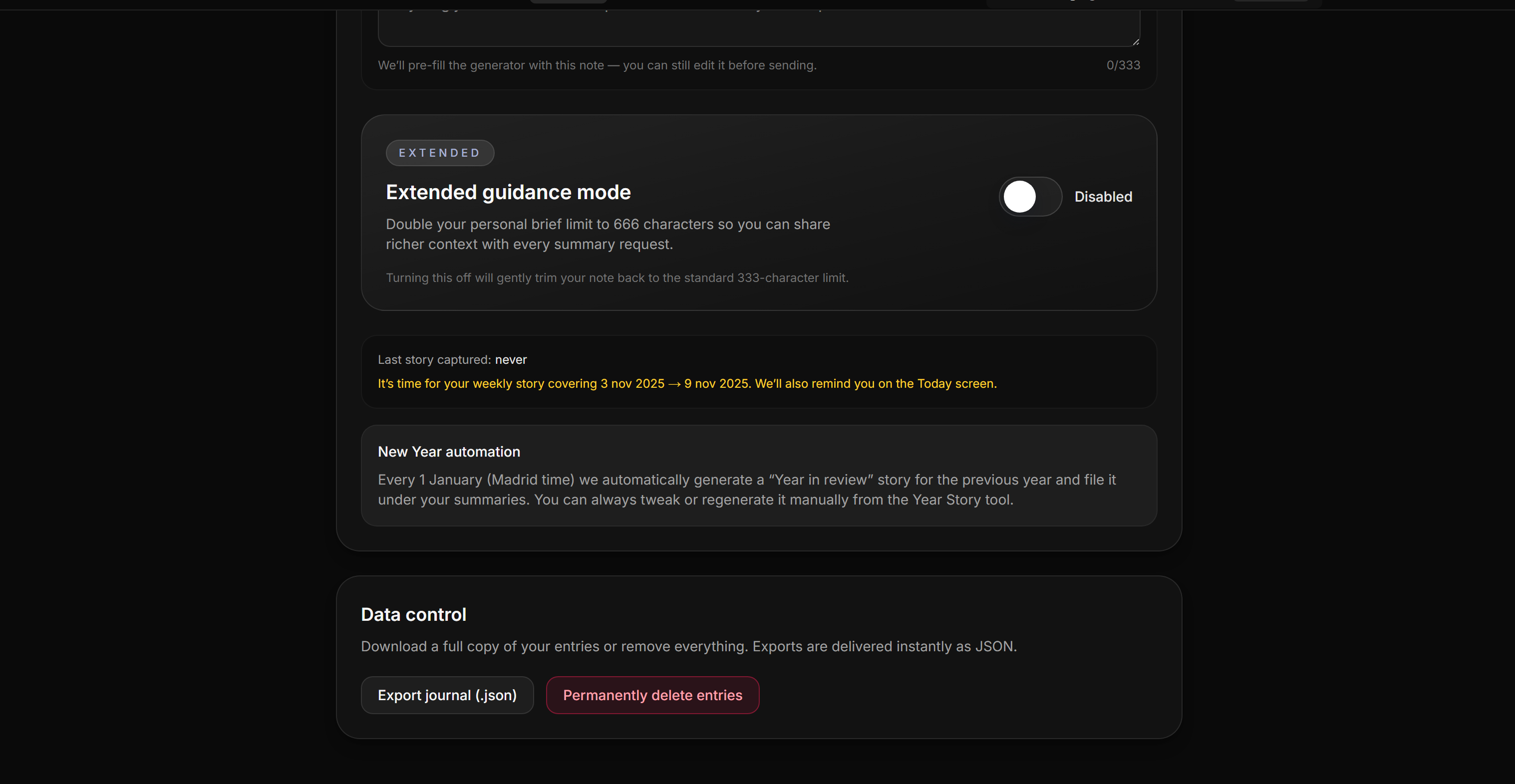The image size is (1515, 784).
Task: Click the Last story captured status line
Action: click(452, 359)
